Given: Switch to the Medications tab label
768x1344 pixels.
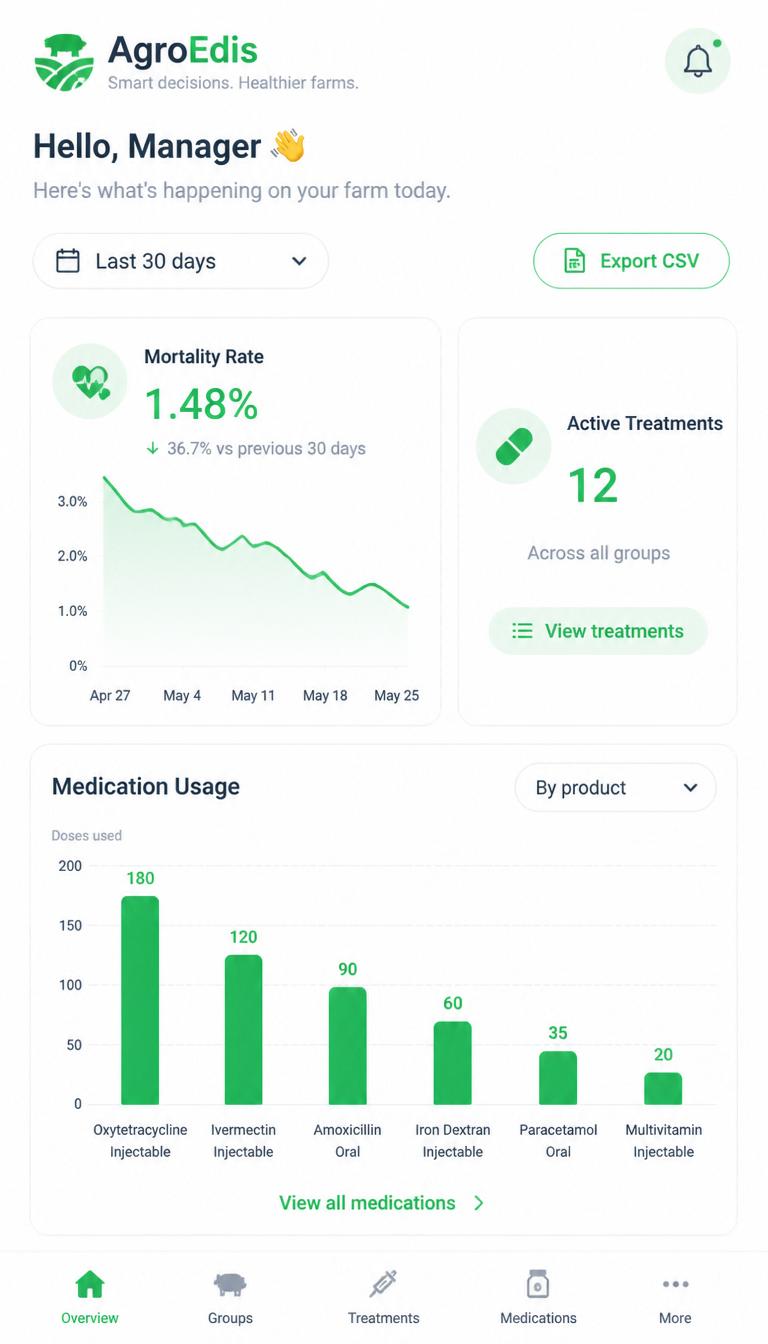Looking at the screenshot, I should 538,1318.
